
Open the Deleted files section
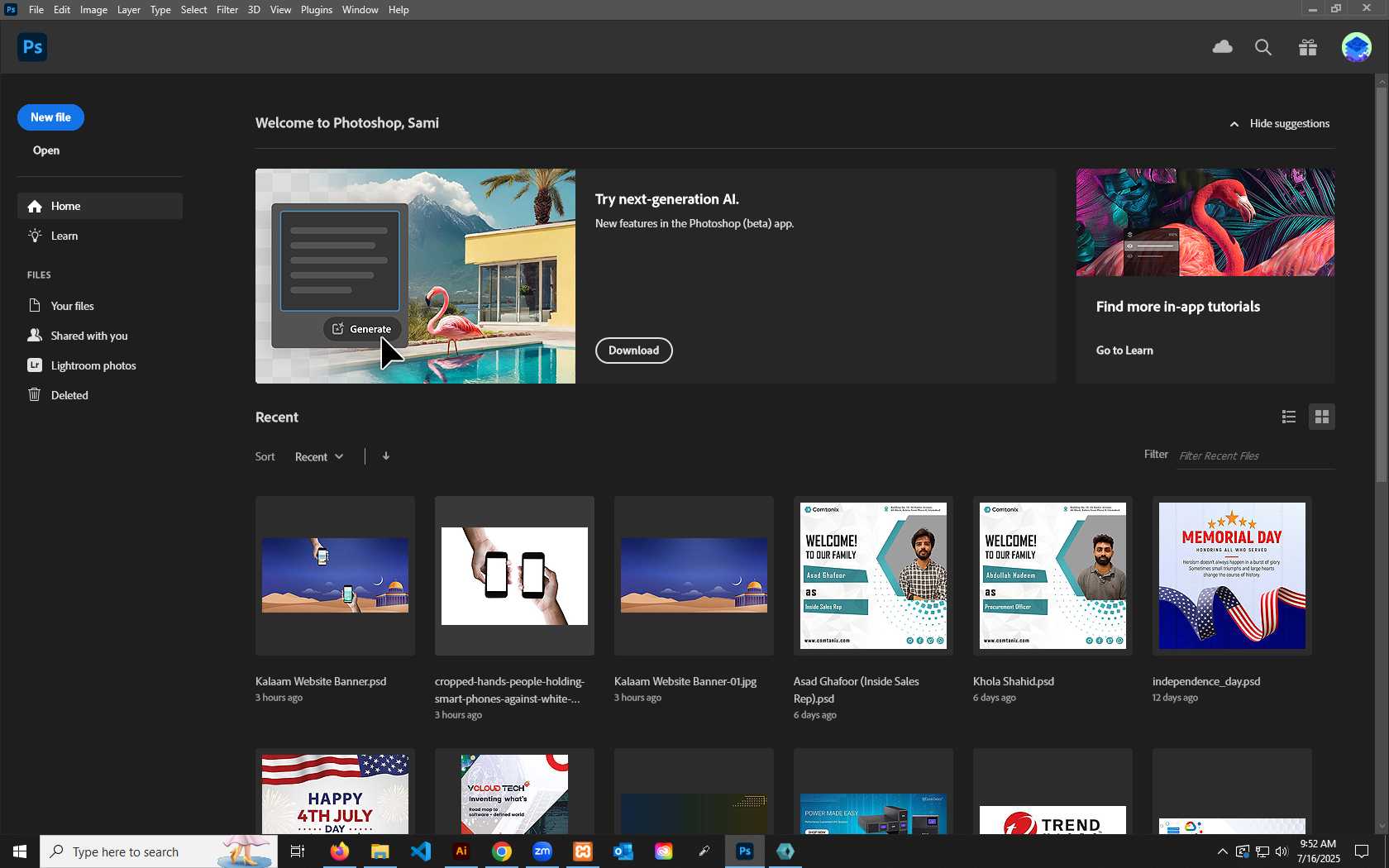pyautogui.click(x=100, y=395)
